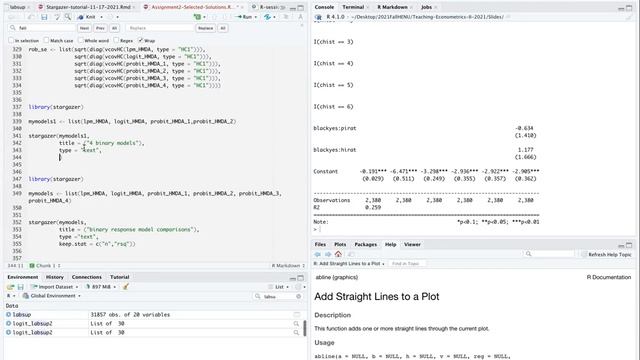The image size is (640, 360).
Task: Click the refresh environment icon
Action: point(298,287)
